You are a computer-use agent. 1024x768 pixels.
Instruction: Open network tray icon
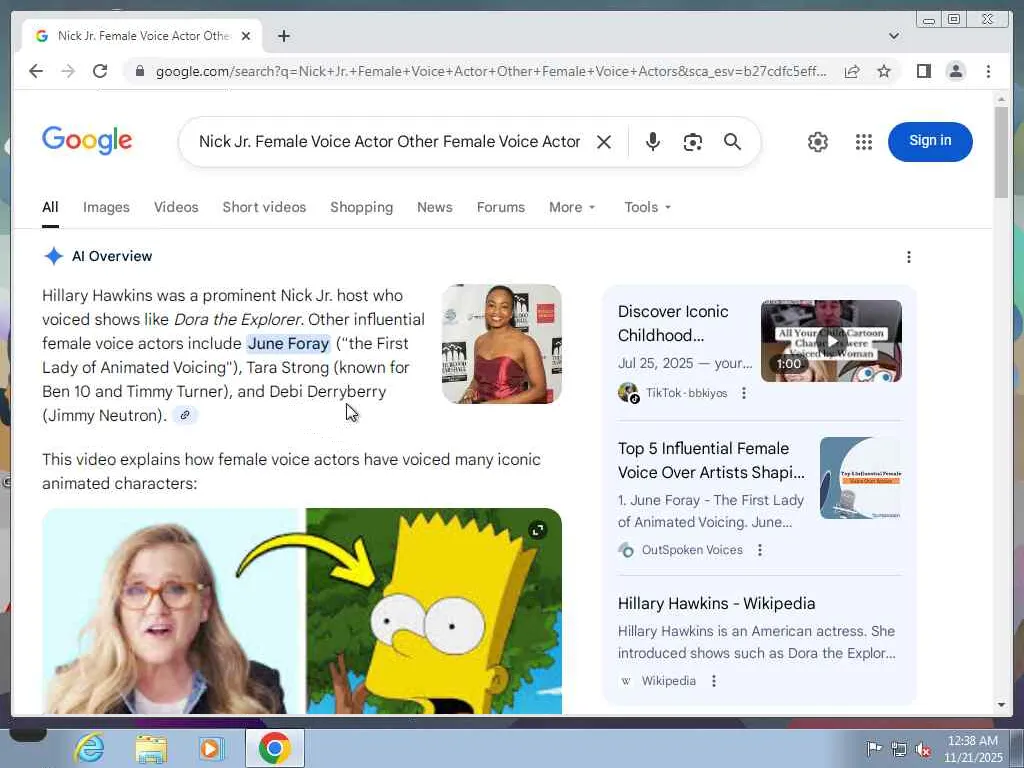click(899, 749)
